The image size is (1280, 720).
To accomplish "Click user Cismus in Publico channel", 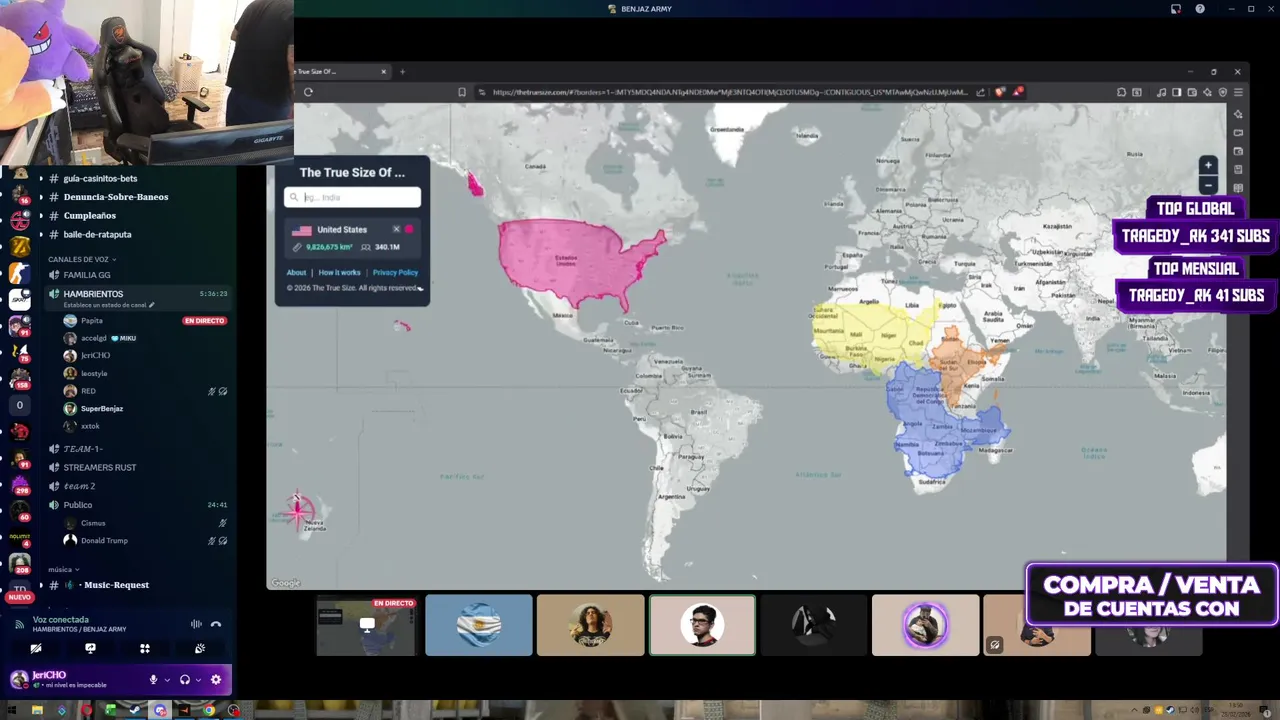I will (93, 523).
